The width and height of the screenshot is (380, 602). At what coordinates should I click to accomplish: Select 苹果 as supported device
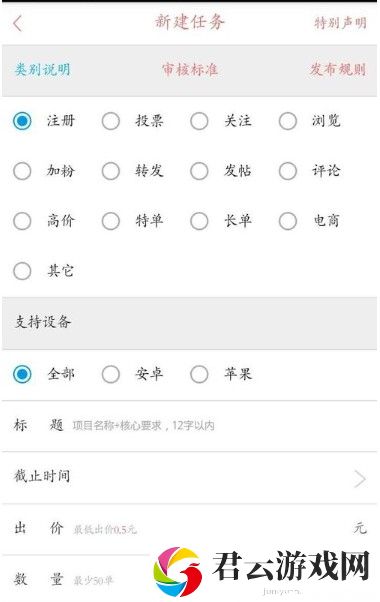[x=199, y=374]
